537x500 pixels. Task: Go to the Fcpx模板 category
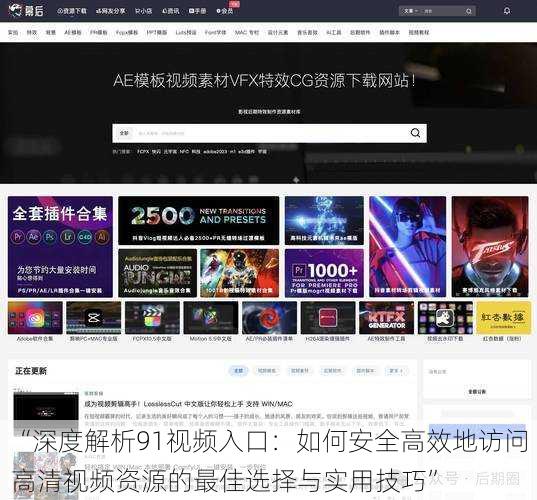click(x=127, y=33)
